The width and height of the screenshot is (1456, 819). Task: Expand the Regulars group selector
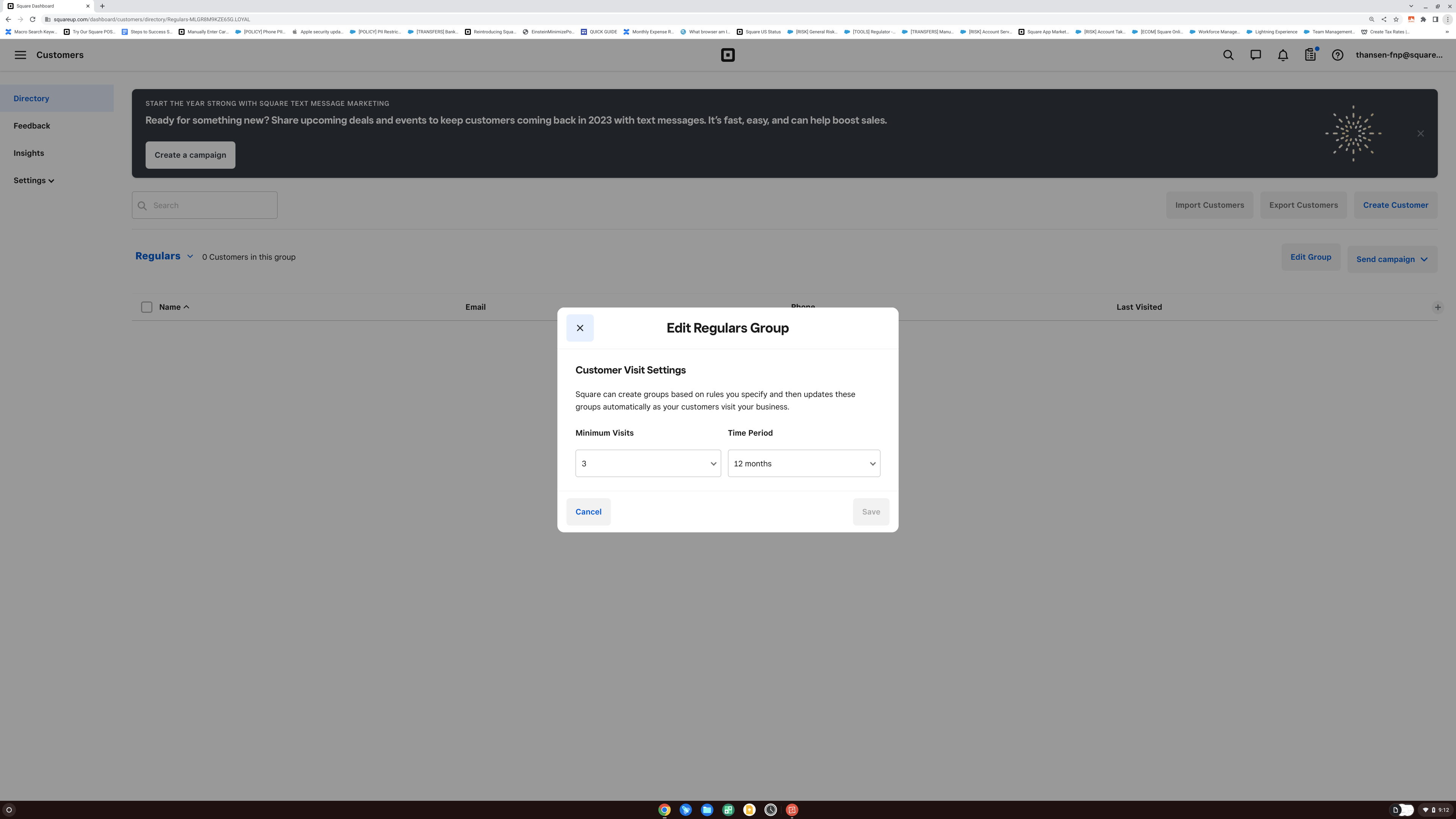coord(164,256)
